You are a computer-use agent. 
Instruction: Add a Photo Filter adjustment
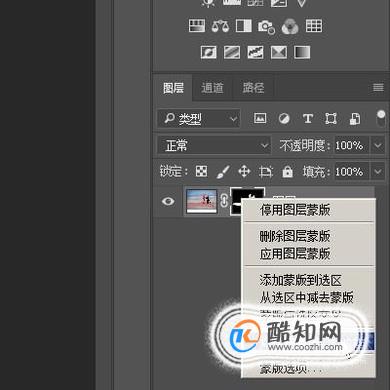(x=267, y=27)
